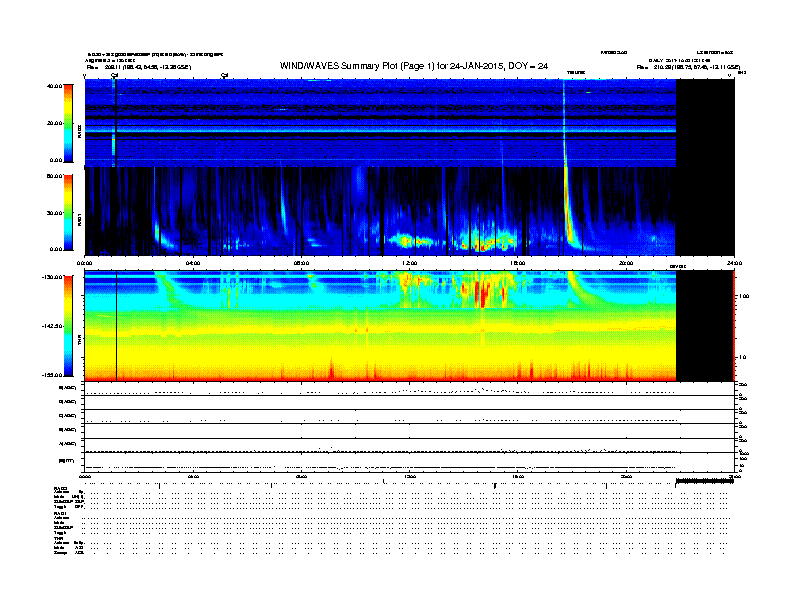Click the 04:00 tick label below RAD1 panel
Image resolution: width=792 pixels, height=612 pixels.
193,263
